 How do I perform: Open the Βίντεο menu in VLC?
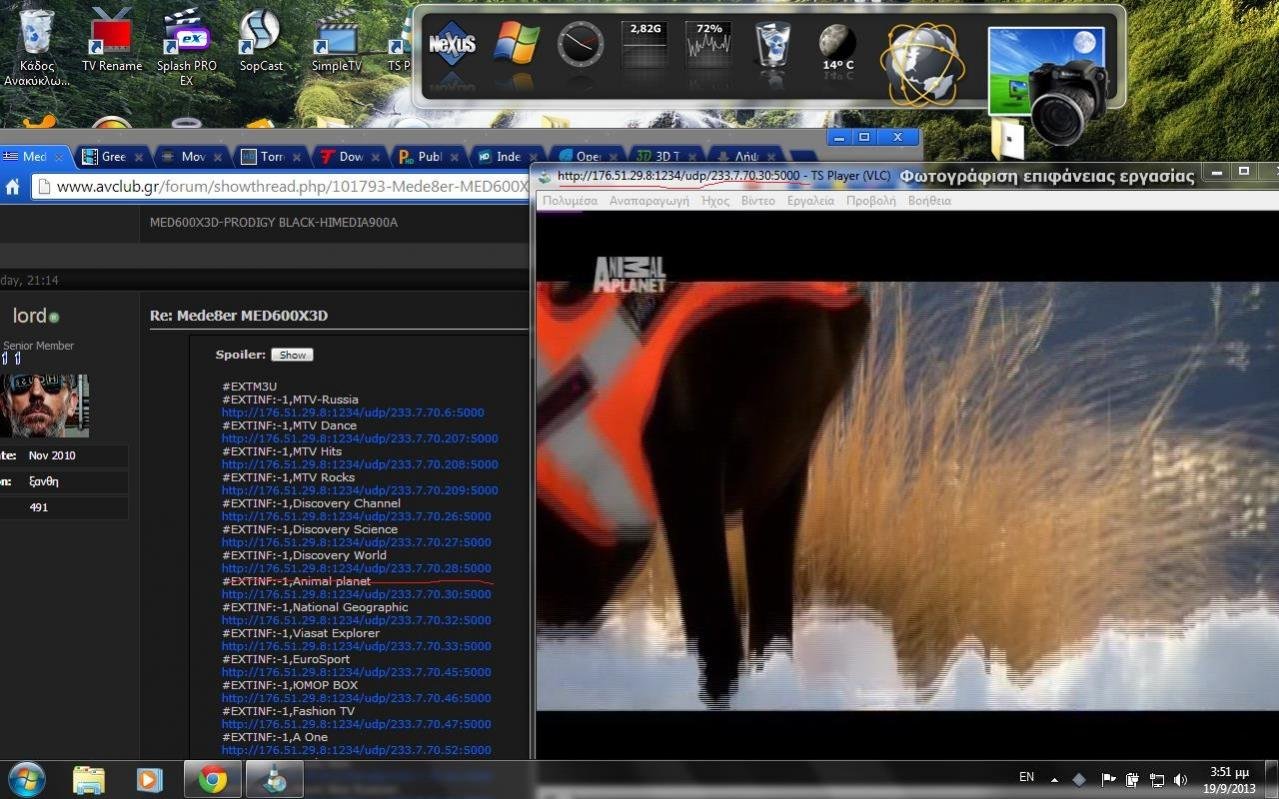(x=758, y=201)
